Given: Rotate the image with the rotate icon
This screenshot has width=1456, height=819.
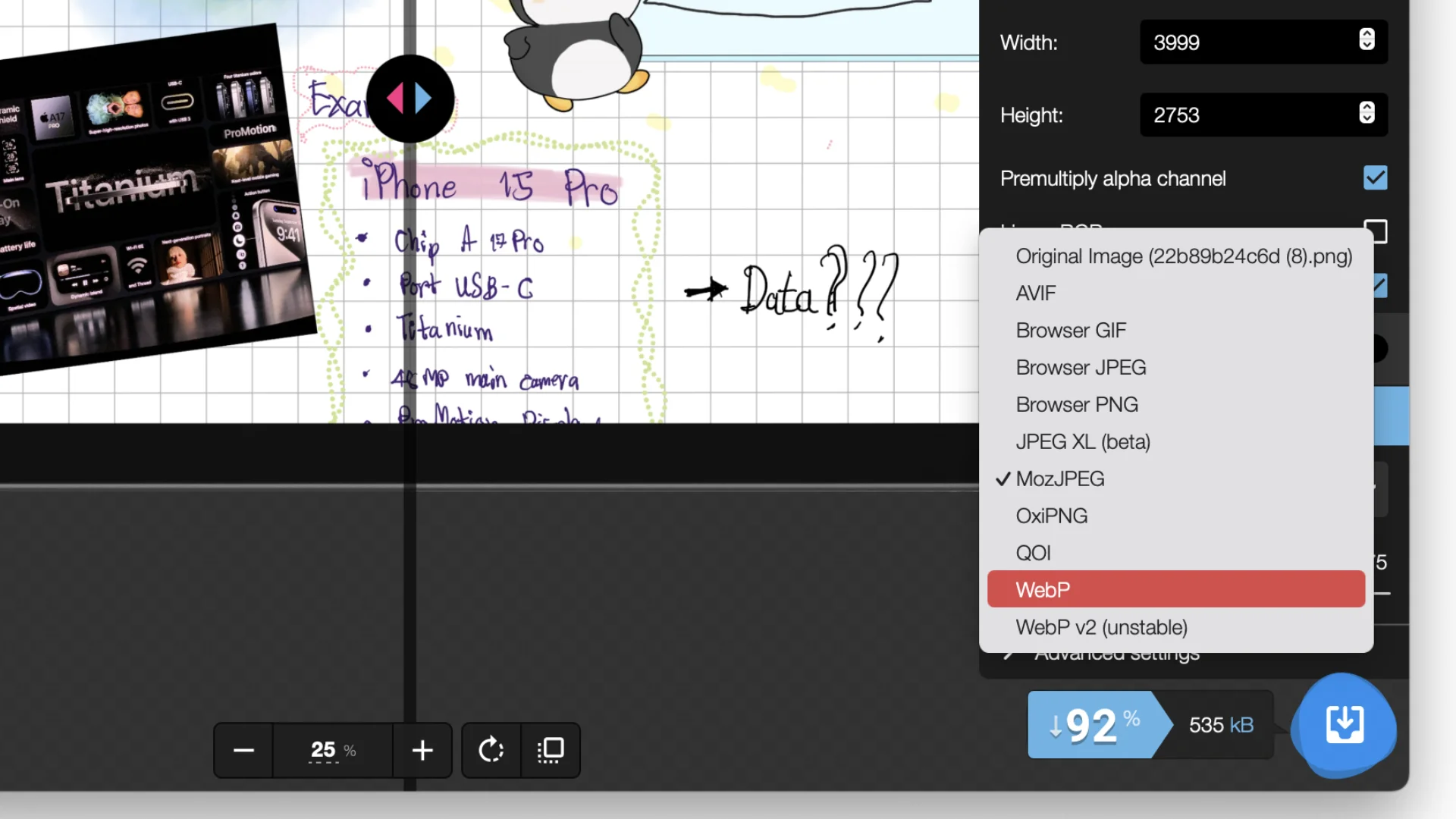Looking at the screenshot, I should [x=491, y=750].
